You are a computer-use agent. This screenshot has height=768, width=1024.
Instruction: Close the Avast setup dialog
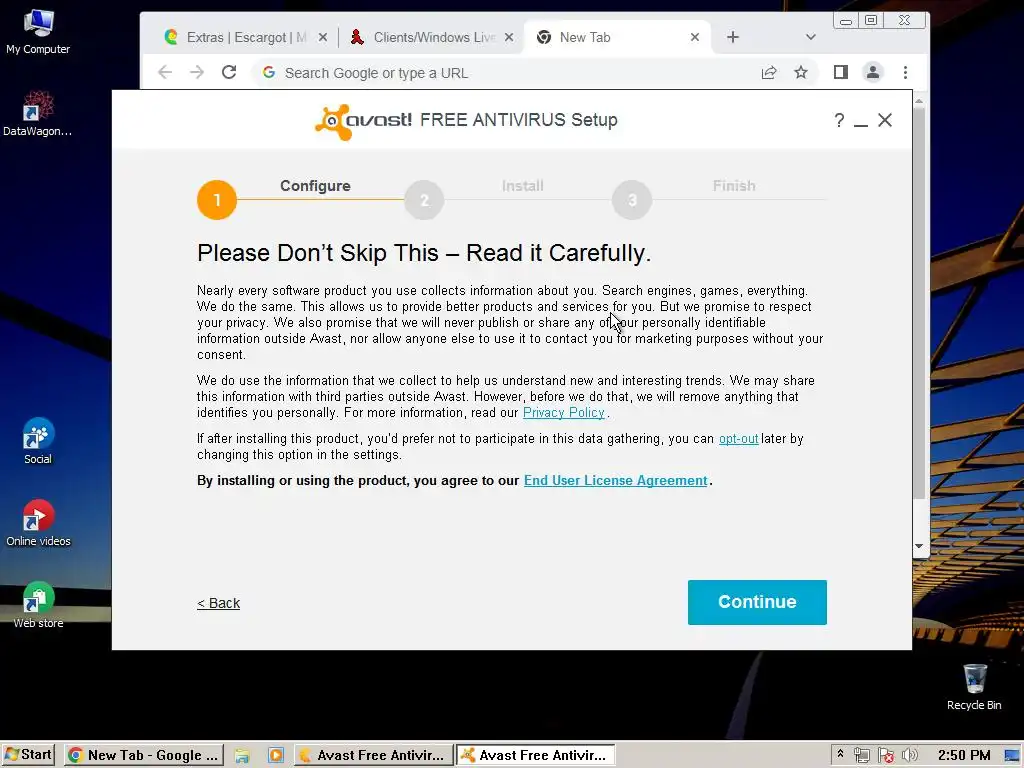pyautogui.click(x=885, y=120)
